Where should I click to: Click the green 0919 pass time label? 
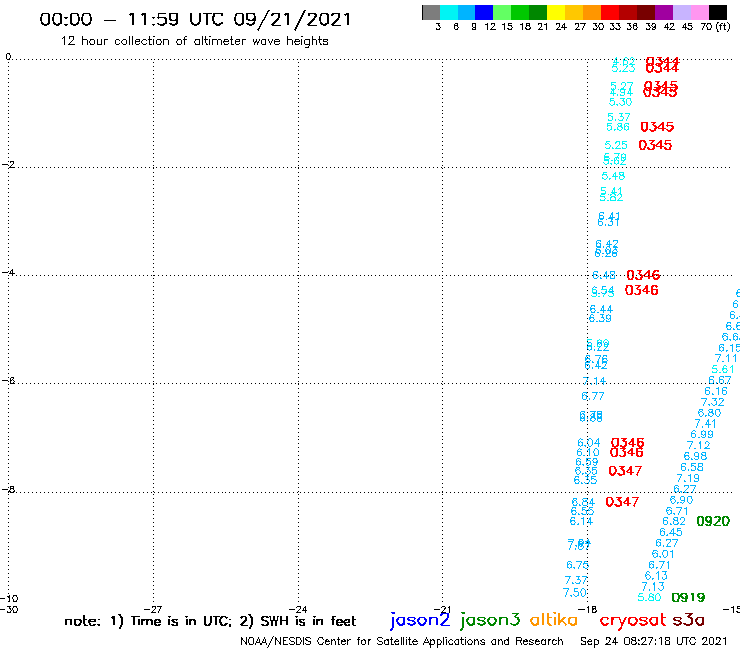tap(688, 598)
